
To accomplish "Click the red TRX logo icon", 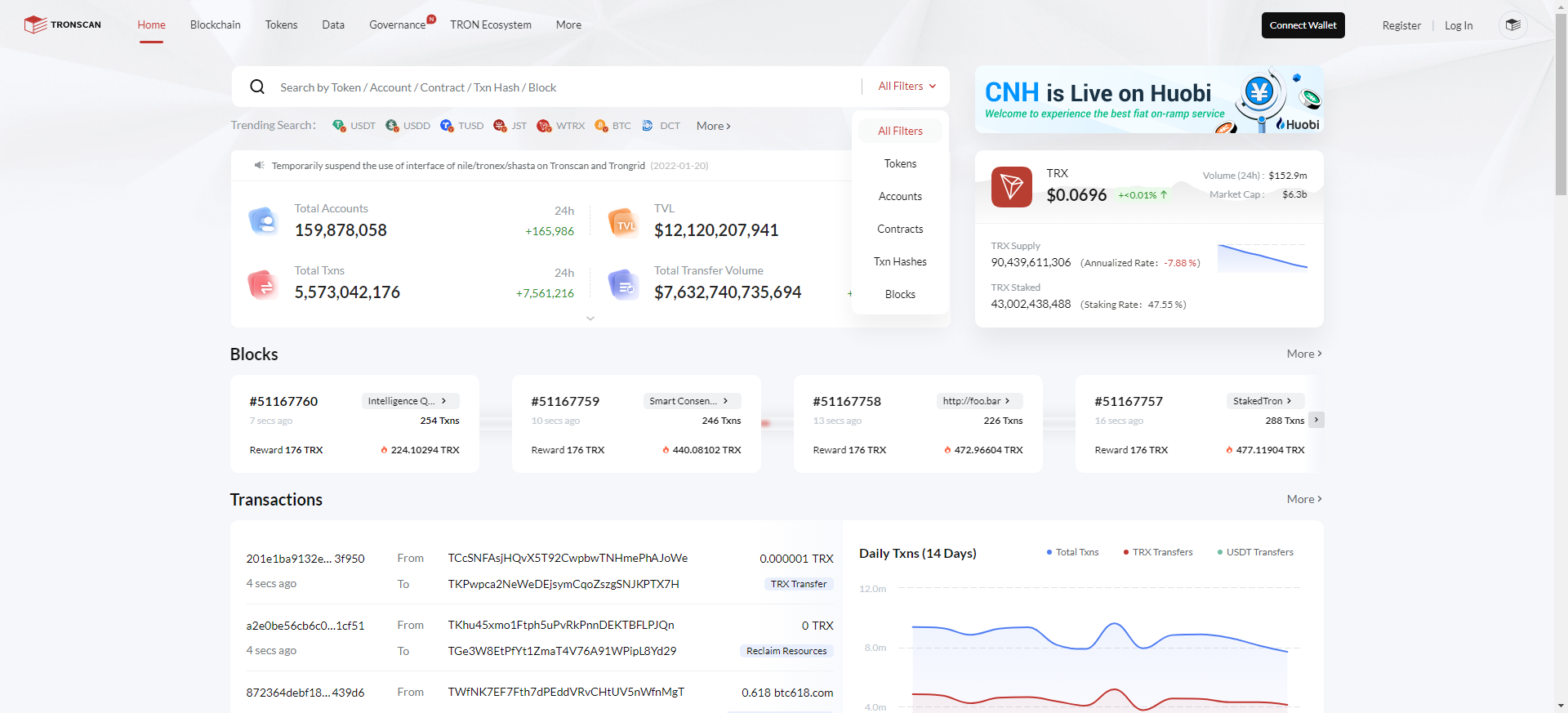I will (1011, 187).
